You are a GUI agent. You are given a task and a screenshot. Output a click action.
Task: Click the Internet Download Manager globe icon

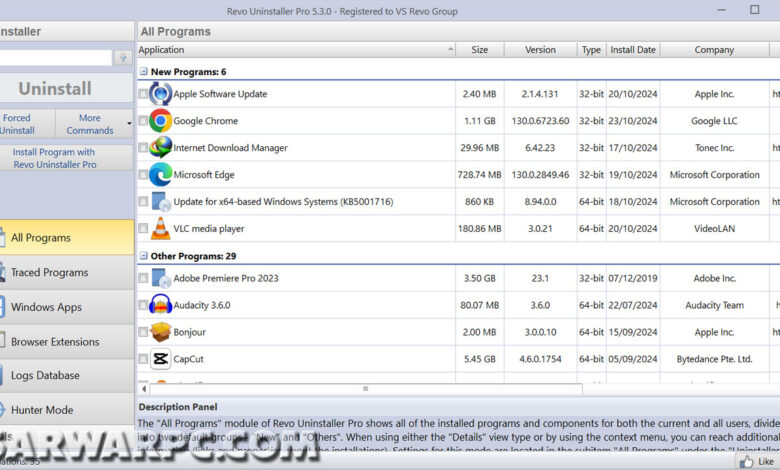click(x=160, y=148)
